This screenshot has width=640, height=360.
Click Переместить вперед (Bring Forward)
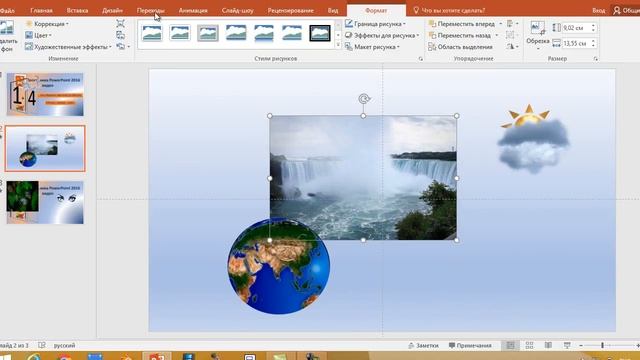(462, 24)
